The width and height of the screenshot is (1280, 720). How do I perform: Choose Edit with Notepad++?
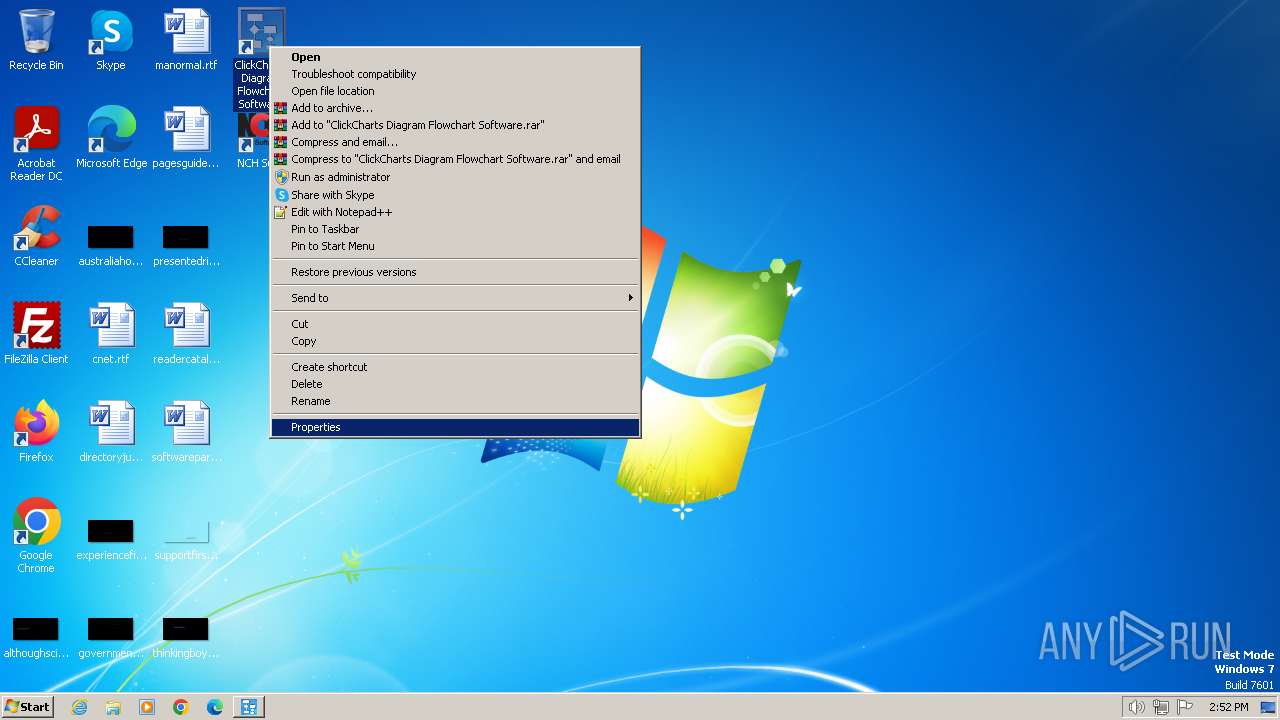[455, 212]
